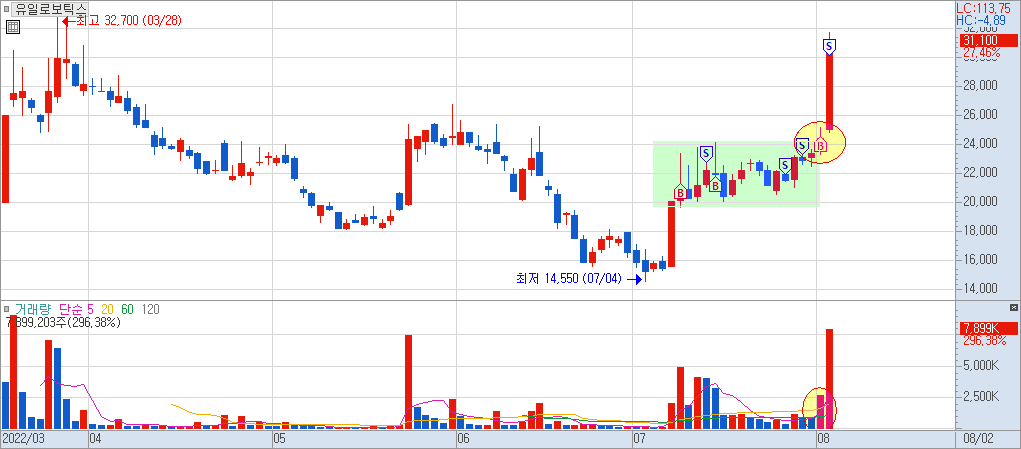Click the 296.38% label on volume axis
1021x449 pixels.
coord(985,340)
